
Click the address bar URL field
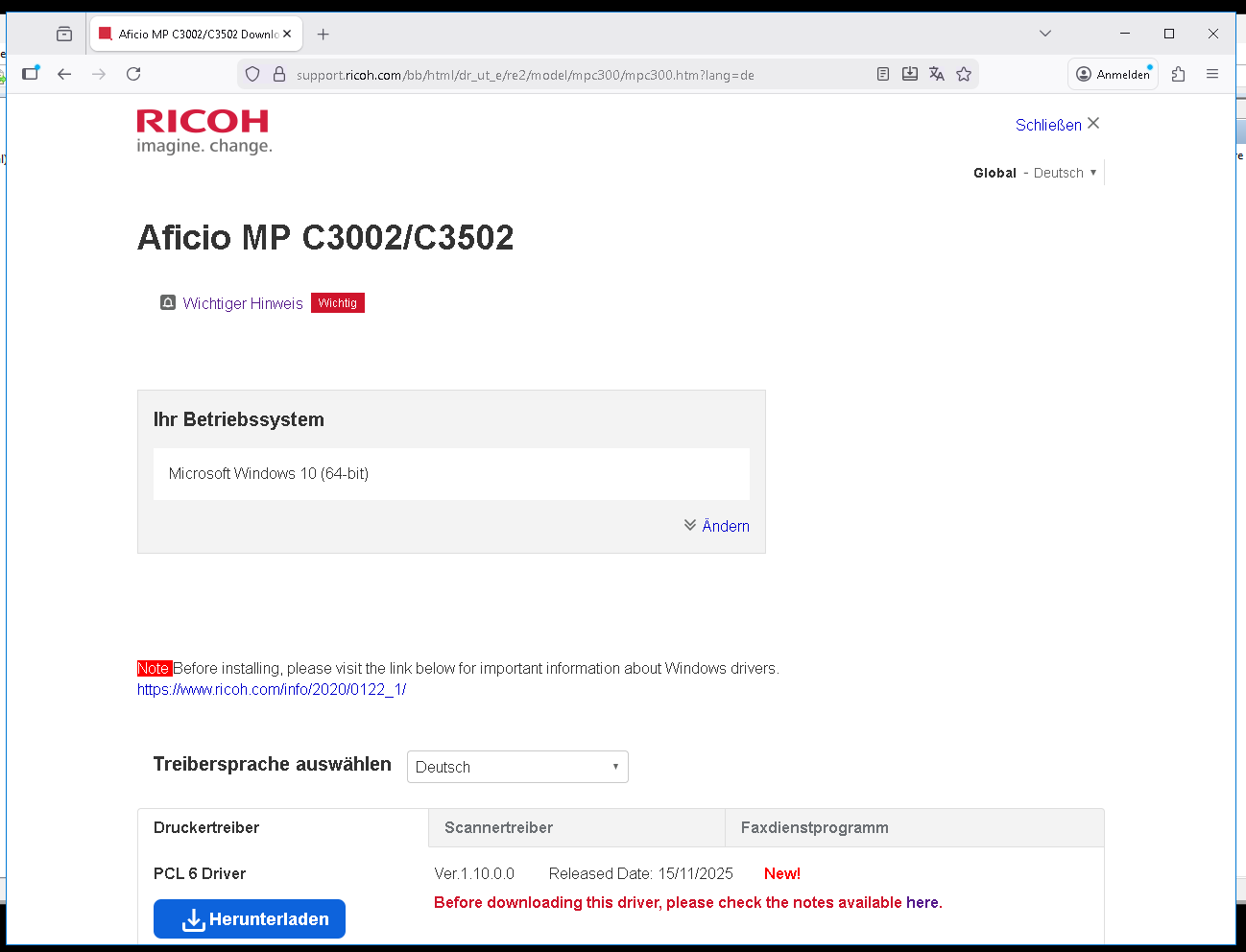(x=576, y=75)
